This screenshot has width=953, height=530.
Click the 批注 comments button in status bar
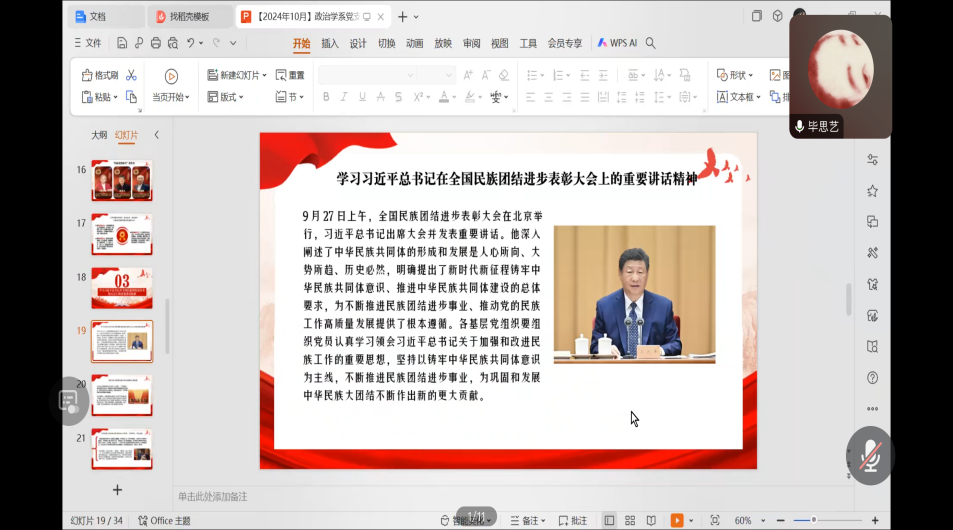[x=573, y=520]
